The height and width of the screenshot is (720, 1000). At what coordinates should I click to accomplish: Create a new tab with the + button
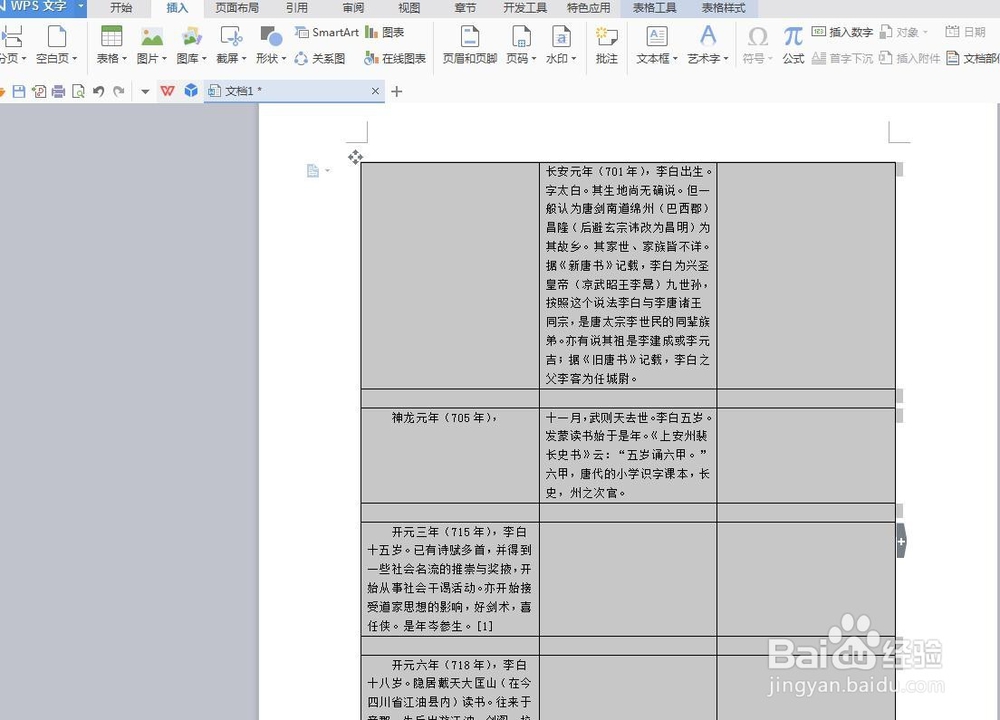396,91
